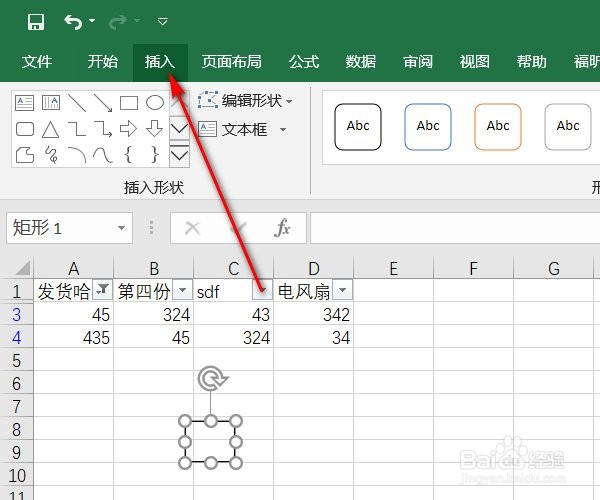Select the scribble shape tool

click(x=51, y=155)
